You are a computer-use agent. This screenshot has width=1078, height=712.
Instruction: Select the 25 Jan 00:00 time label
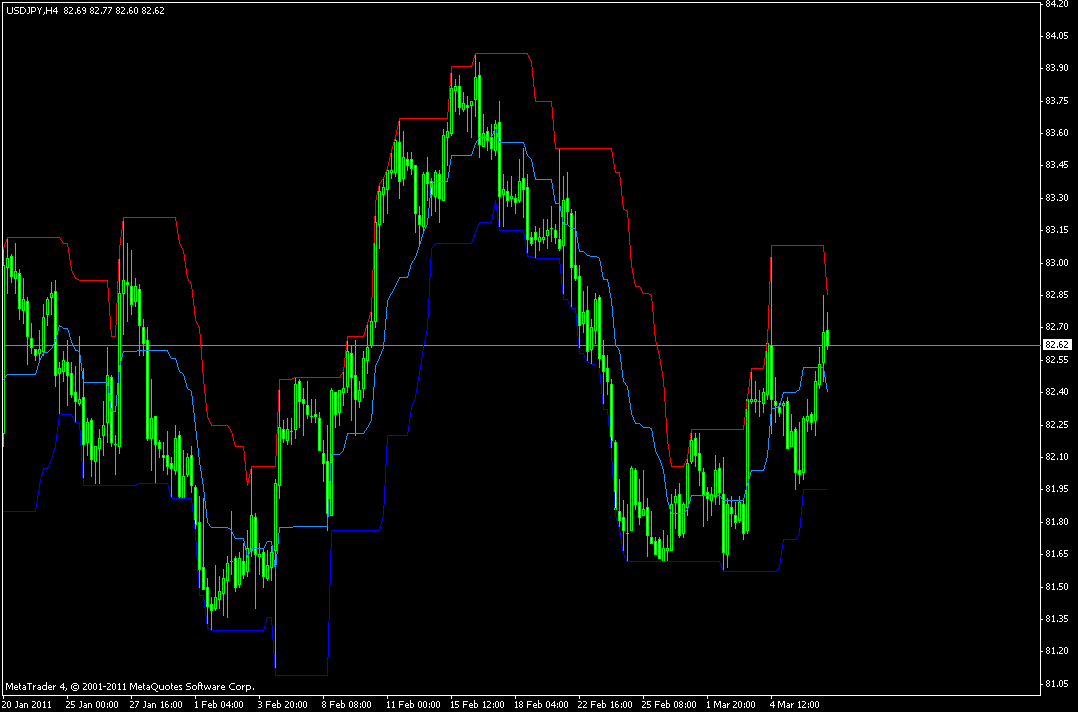92,705
